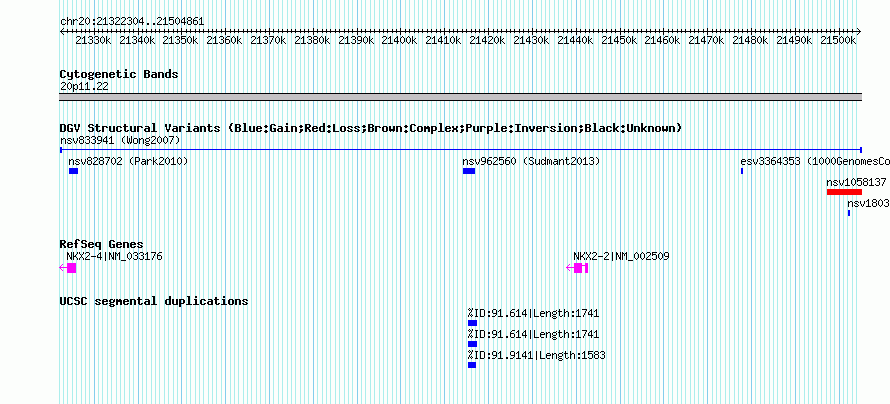The width and height of the screenshot is (890, 404).
Task: Pick the 21380k ruler position
Action: (312, 40)
